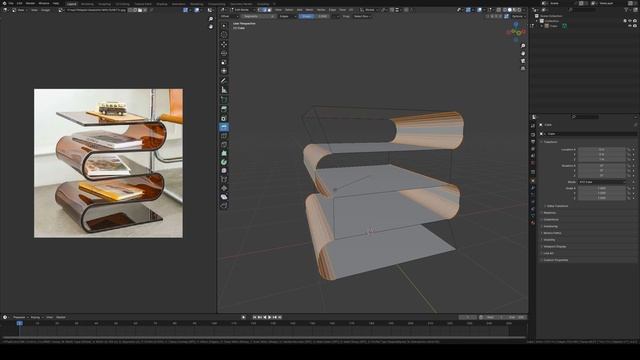This screenshot has height=360, width=640.
Task: Select the Poly Build tool
Action: point(224,153)
